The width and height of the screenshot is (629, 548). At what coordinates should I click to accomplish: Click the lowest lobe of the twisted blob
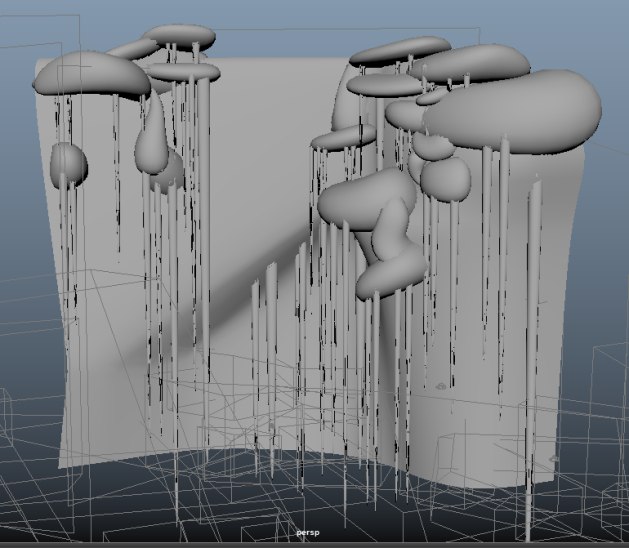click(390, 269)
